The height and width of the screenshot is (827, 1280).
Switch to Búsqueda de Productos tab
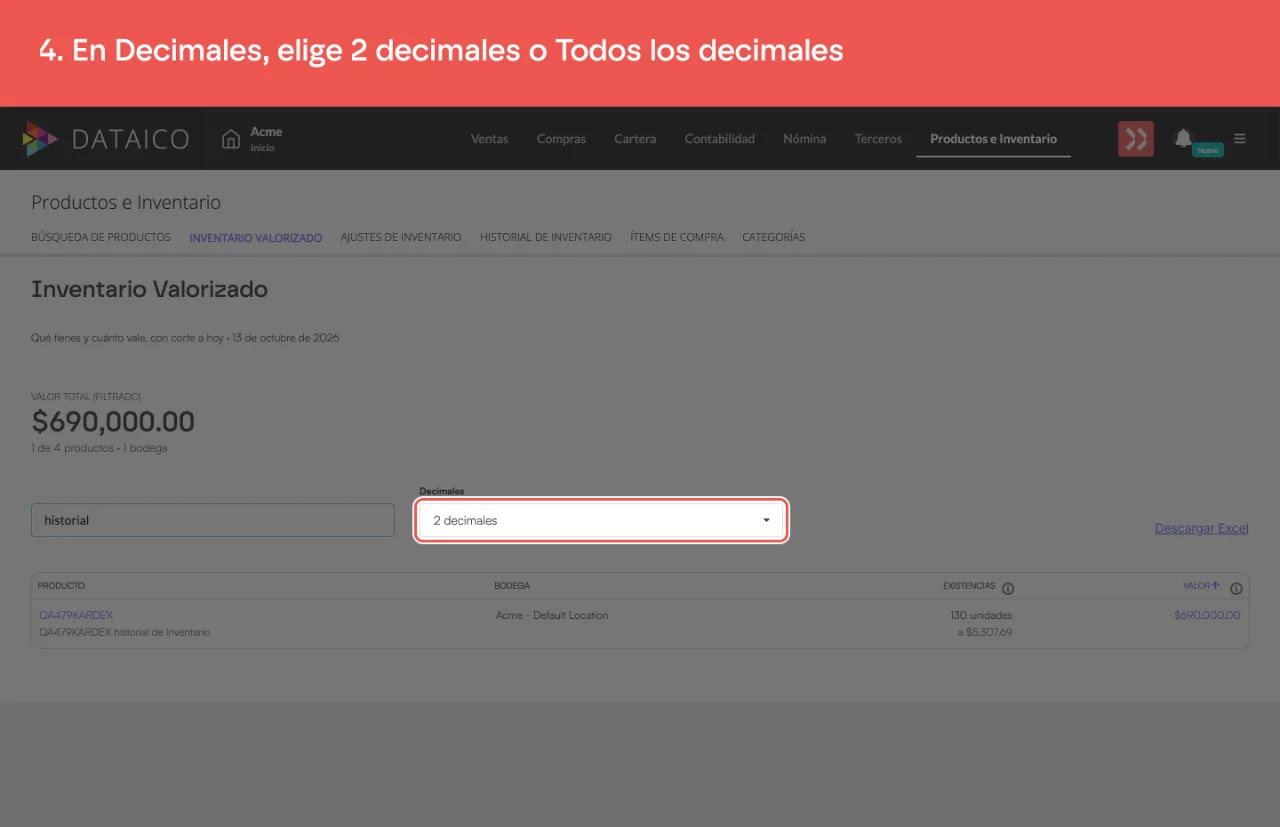click(x=101, y=237)
